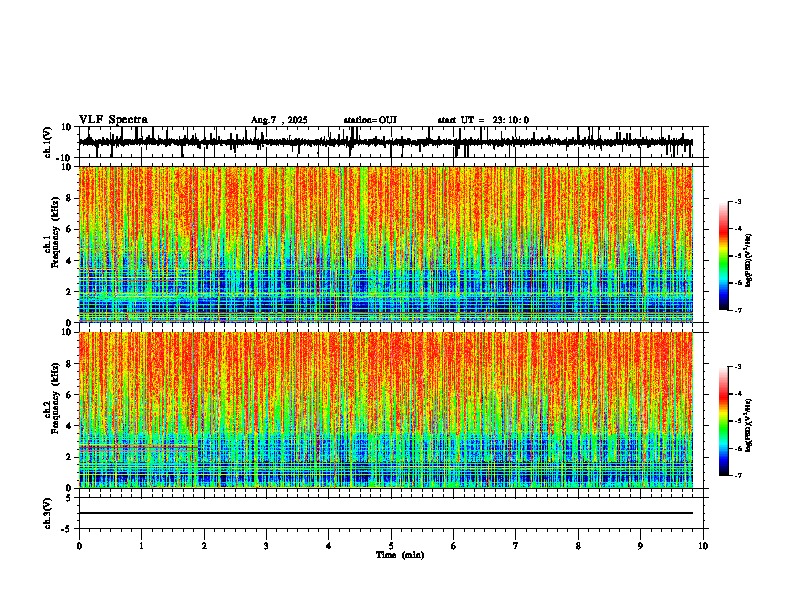Viewport: 792px width, 612px height.
Task: Click the "-7" label on ch.2 color scale
Action: (x=737, y=475)
